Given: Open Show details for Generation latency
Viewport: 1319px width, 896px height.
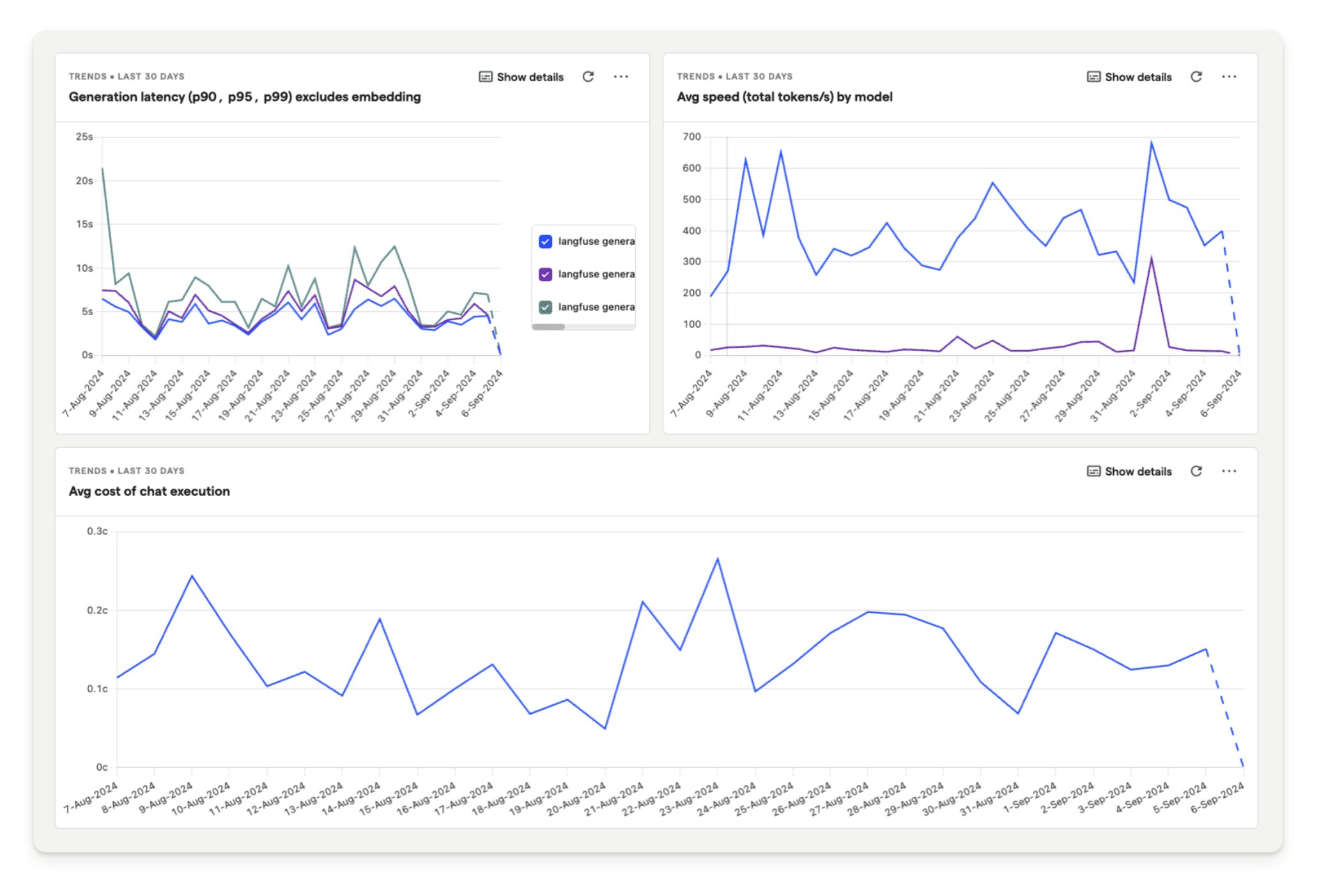Looking at the screenshot, I should click(530, 77).
